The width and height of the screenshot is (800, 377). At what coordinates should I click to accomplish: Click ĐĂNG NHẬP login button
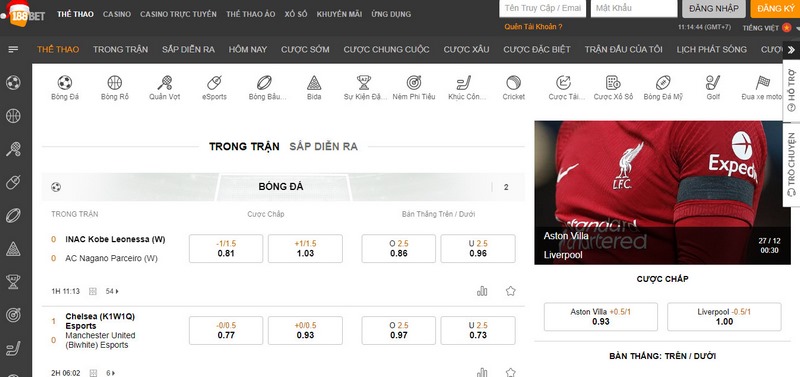click(714, 8)
